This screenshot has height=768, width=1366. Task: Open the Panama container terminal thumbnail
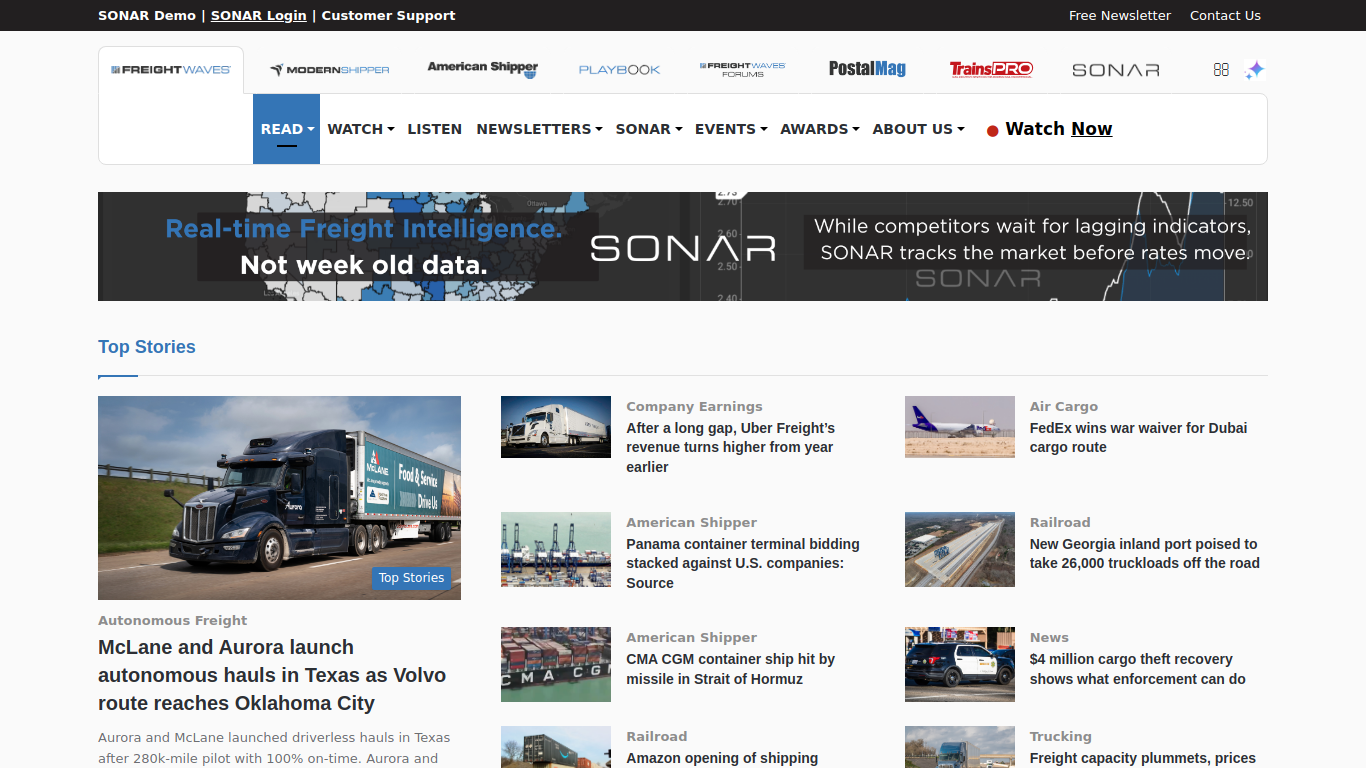(556, 549)
